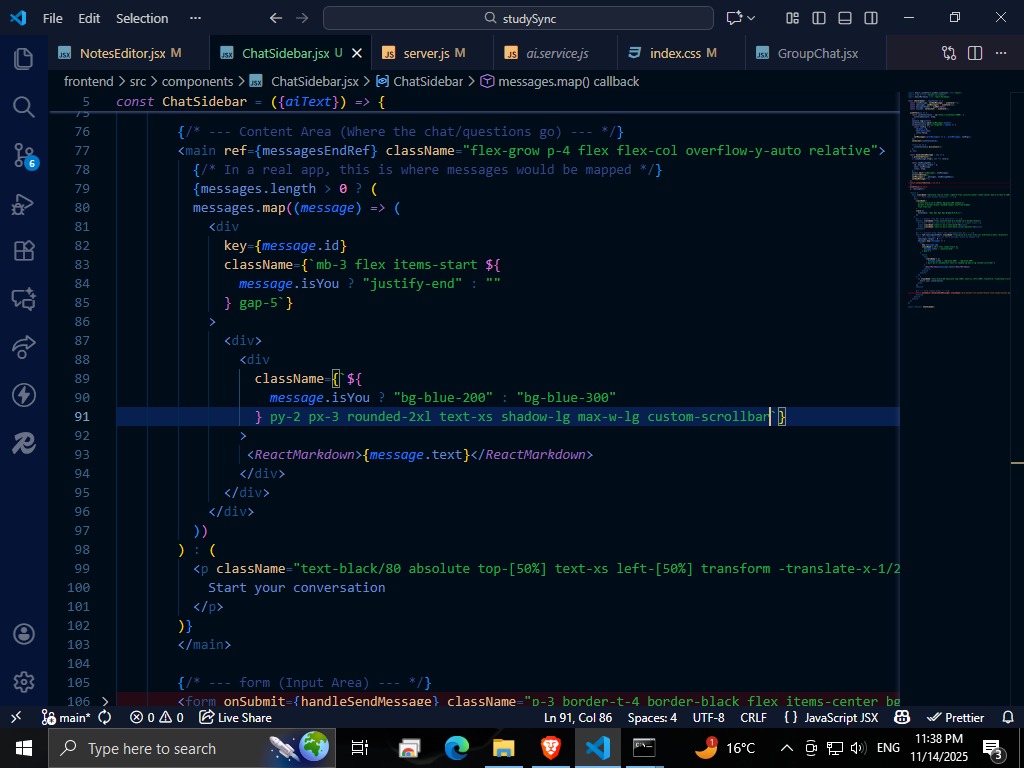Open the editor more actions ellipsis menu

pyautogui.click(x=1003, y=52)
